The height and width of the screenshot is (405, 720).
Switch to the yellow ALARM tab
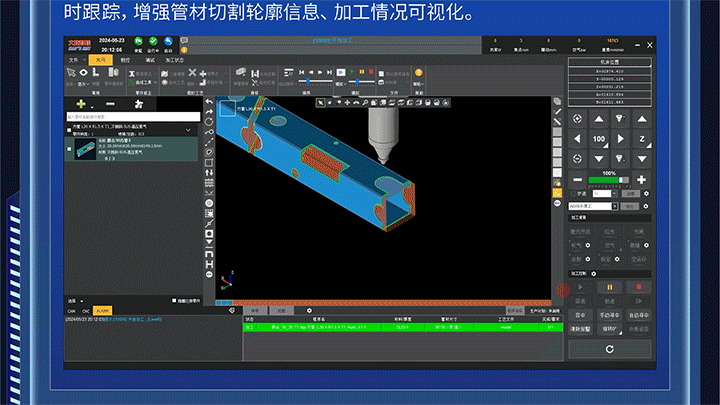(x=102, y=311)
